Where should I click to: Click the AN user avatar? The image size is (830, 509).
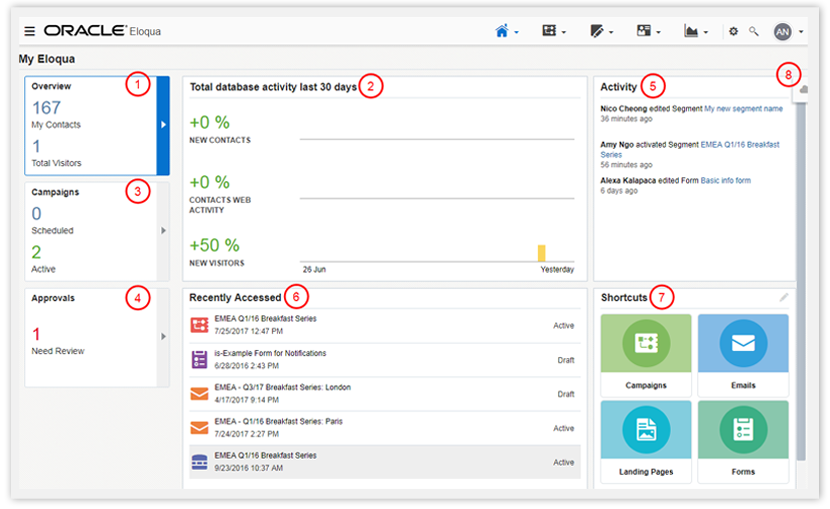[783, 32]
